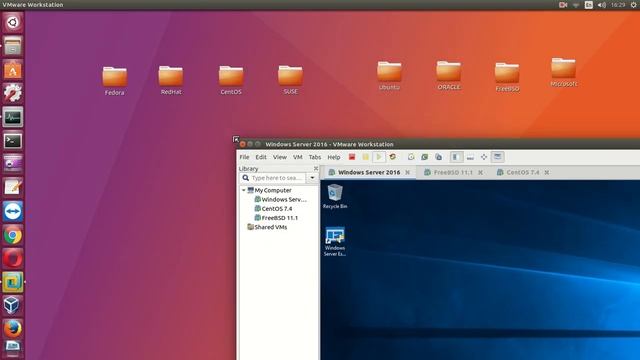Open the File menu in VMware Workstation
Image resolution: width=640 pixels, height=360 pixels.
coord(244,157)
